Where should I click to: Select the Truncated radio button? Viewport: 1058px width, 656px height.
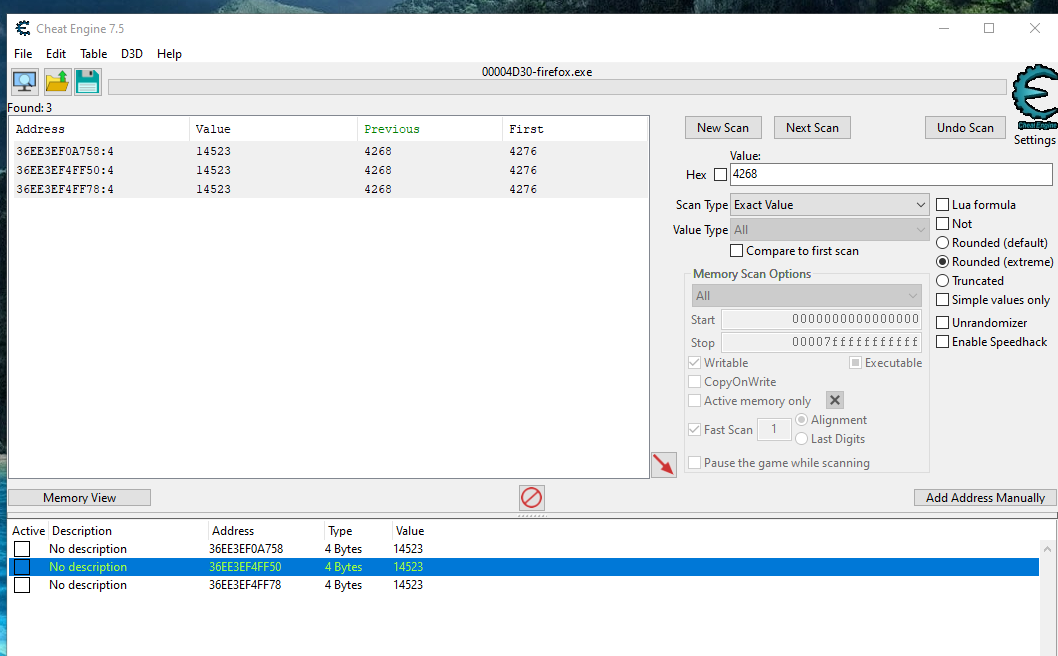click(943, 281)
